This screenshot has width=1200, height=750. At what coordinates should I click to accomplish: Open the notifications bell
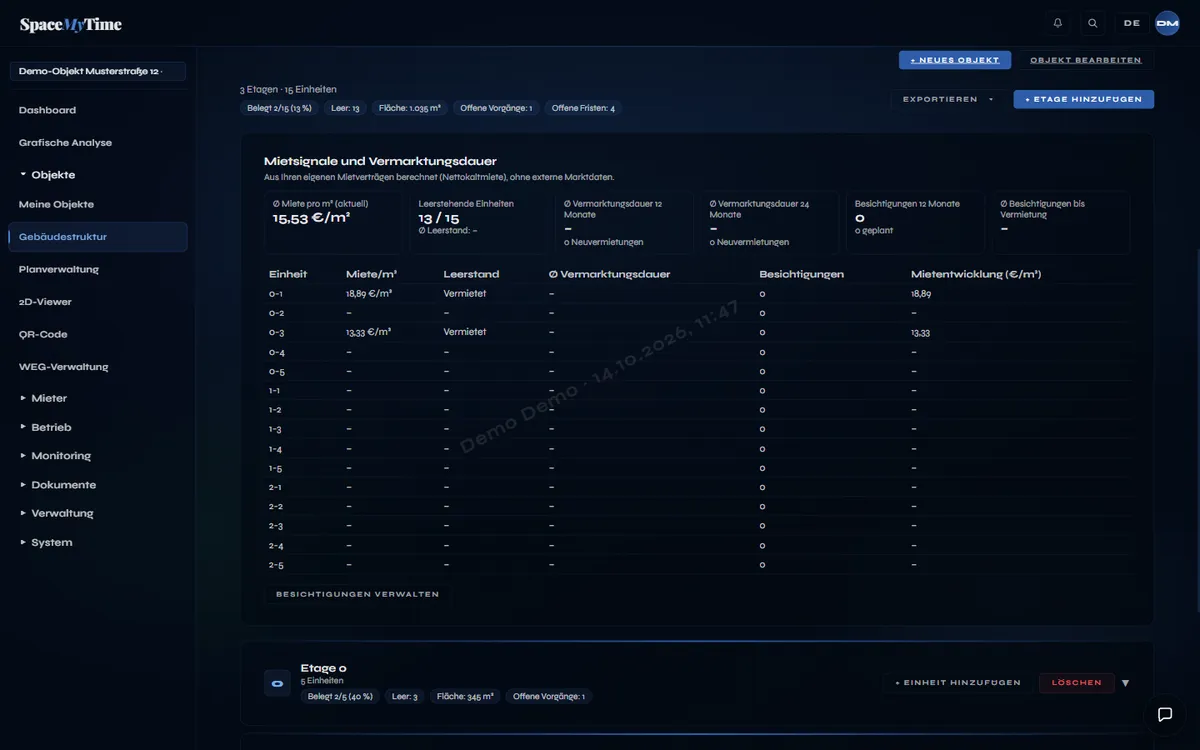click(1058, 23)
